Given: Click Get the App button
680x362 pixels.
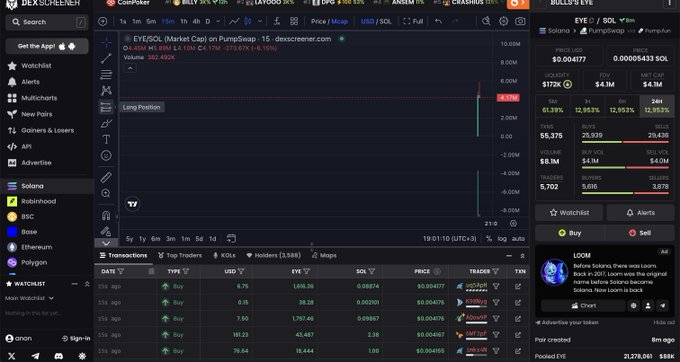Looking at the screenshot, I should pyautogui.click(x=47, y=46).
